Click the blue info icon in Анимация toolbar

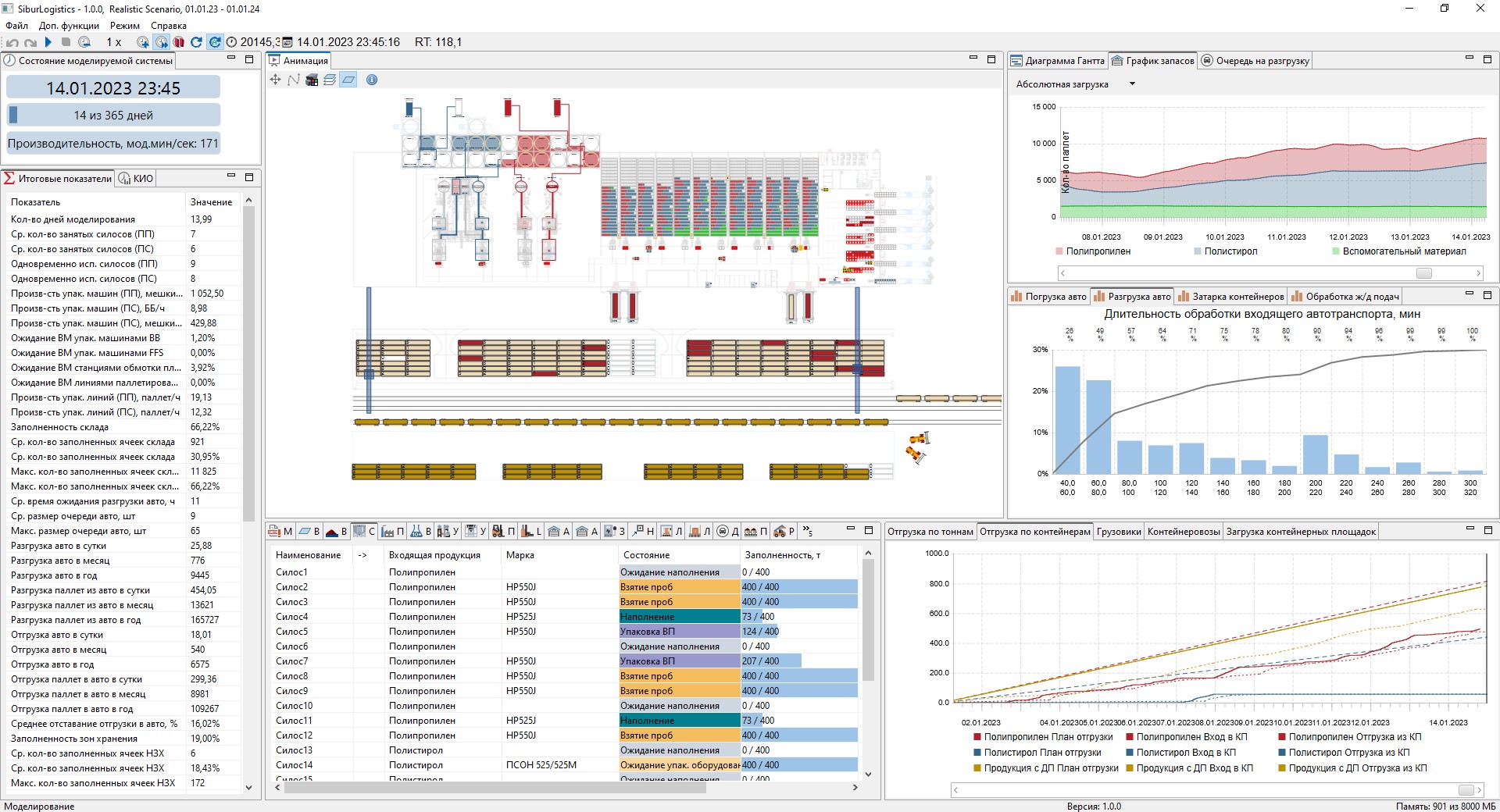pyautogui.click(x=372, y=80)
